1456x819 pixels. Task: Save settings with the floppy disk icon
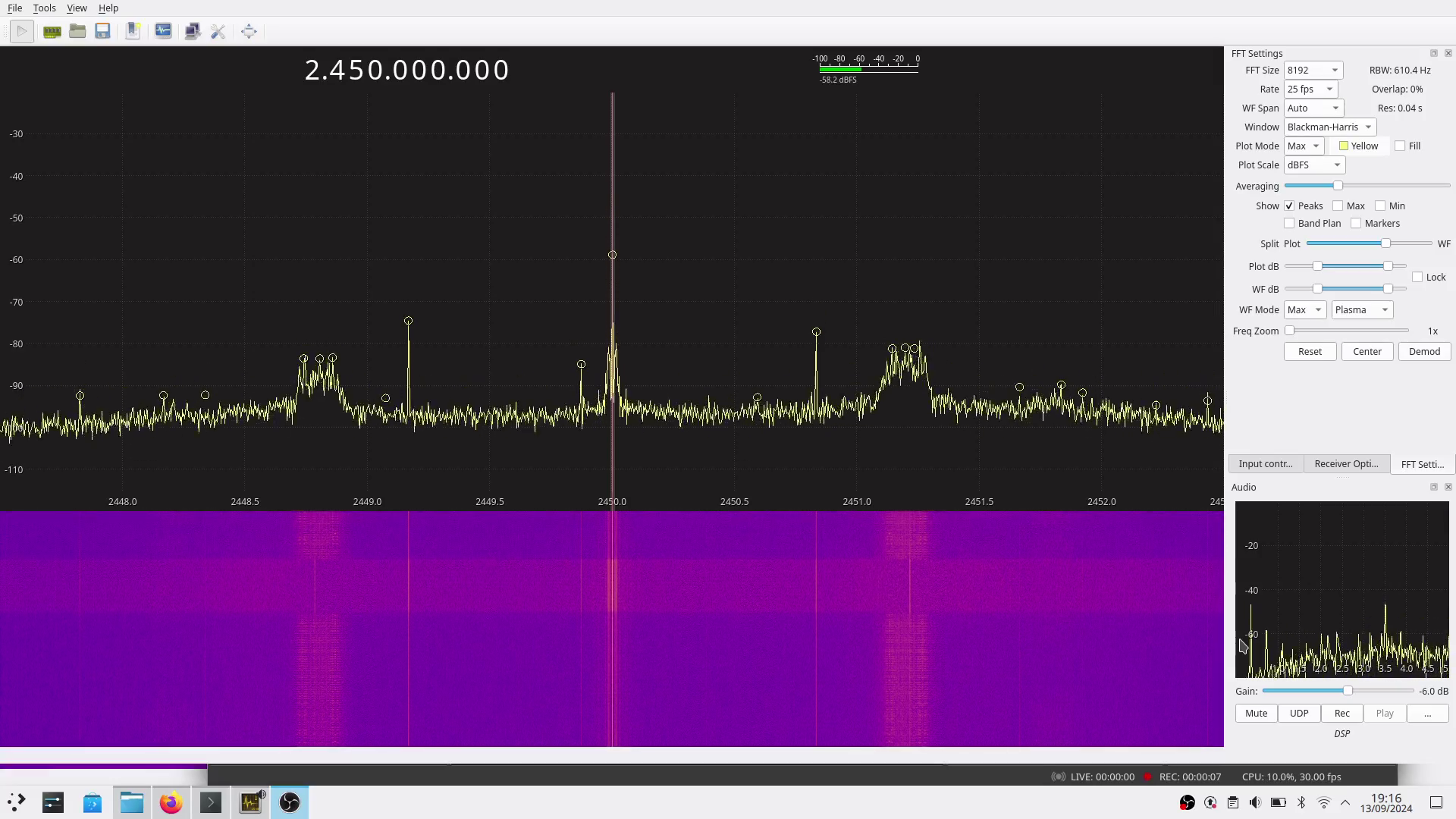pos(103,31)
